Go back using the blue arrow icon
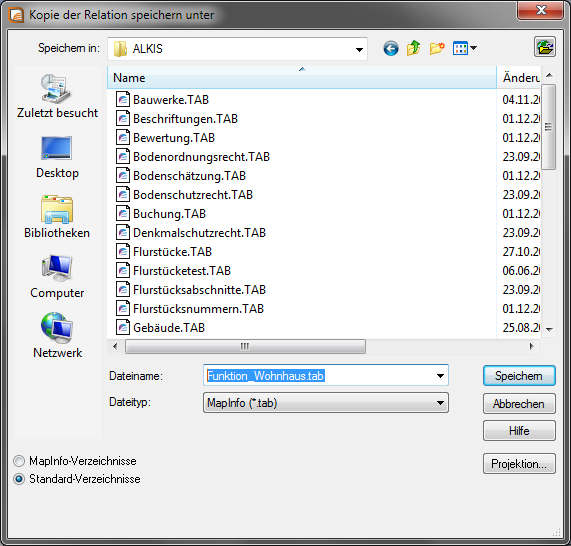This screenshot has height=546, width=571. click(x=391, y=48)
